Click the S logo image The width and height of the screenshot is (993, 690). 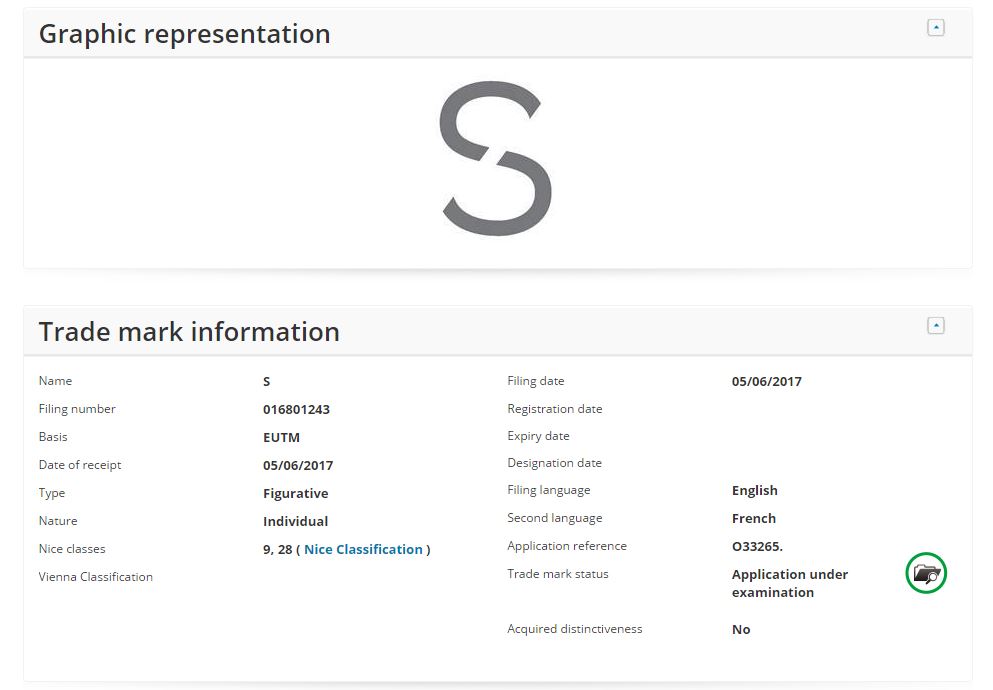[x=496, y=158]
